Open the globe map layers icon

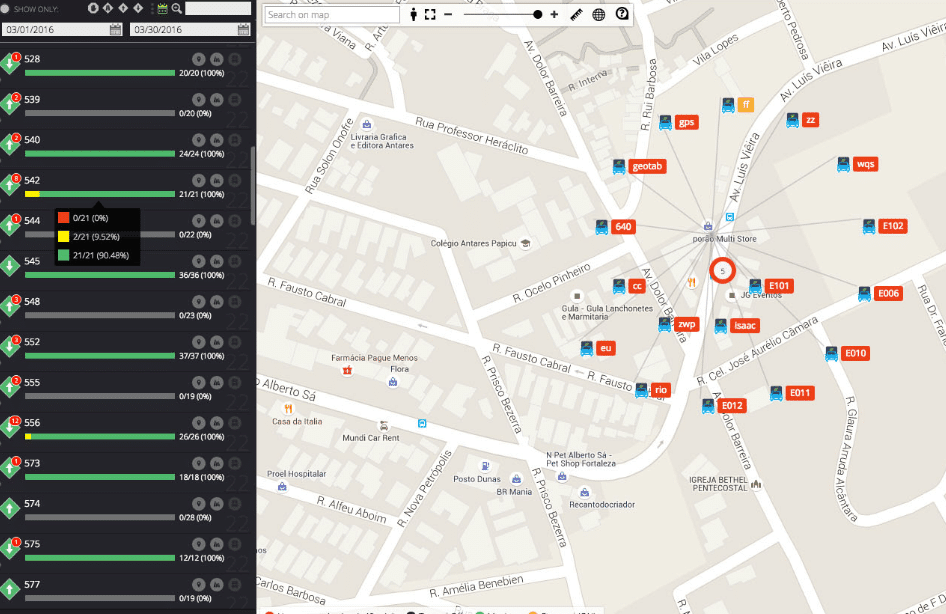[x=598, y=14]
